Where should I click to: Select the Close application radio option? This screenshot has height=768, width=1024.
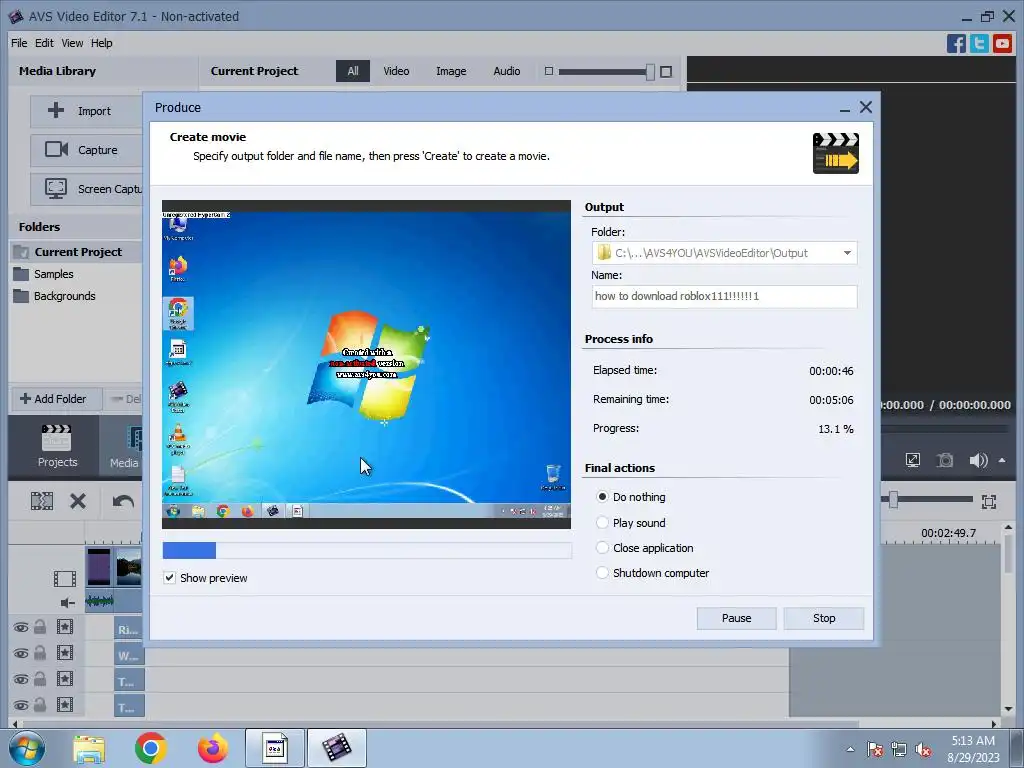click(x=602, y=548)
